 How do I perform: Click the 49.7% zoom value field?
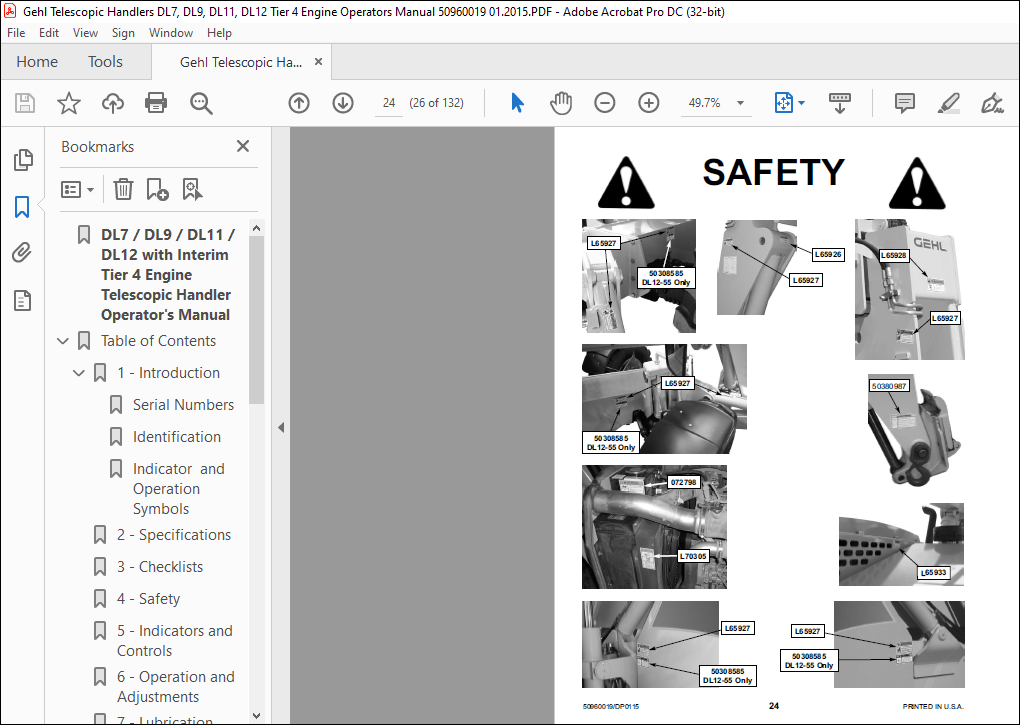pos(705,103)
